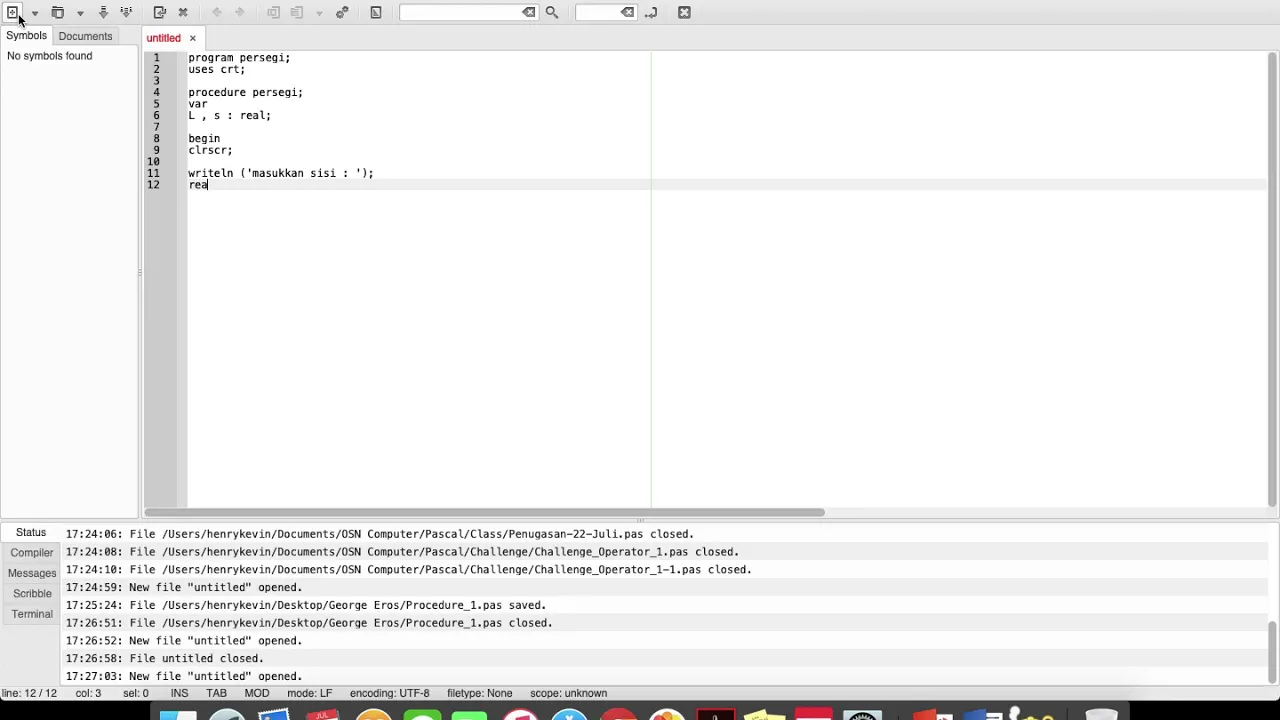
Task: Click 'scope: unknown' in status bar
Action: [568, 693]
